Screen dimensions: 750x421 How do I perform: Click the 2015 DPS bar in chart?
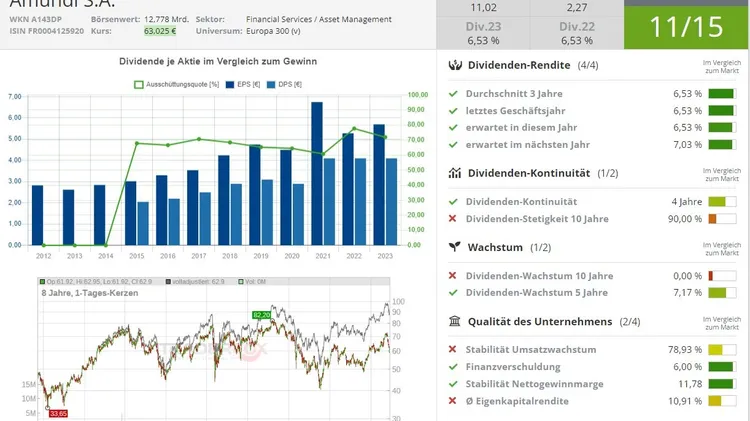(x=143, y=223)
